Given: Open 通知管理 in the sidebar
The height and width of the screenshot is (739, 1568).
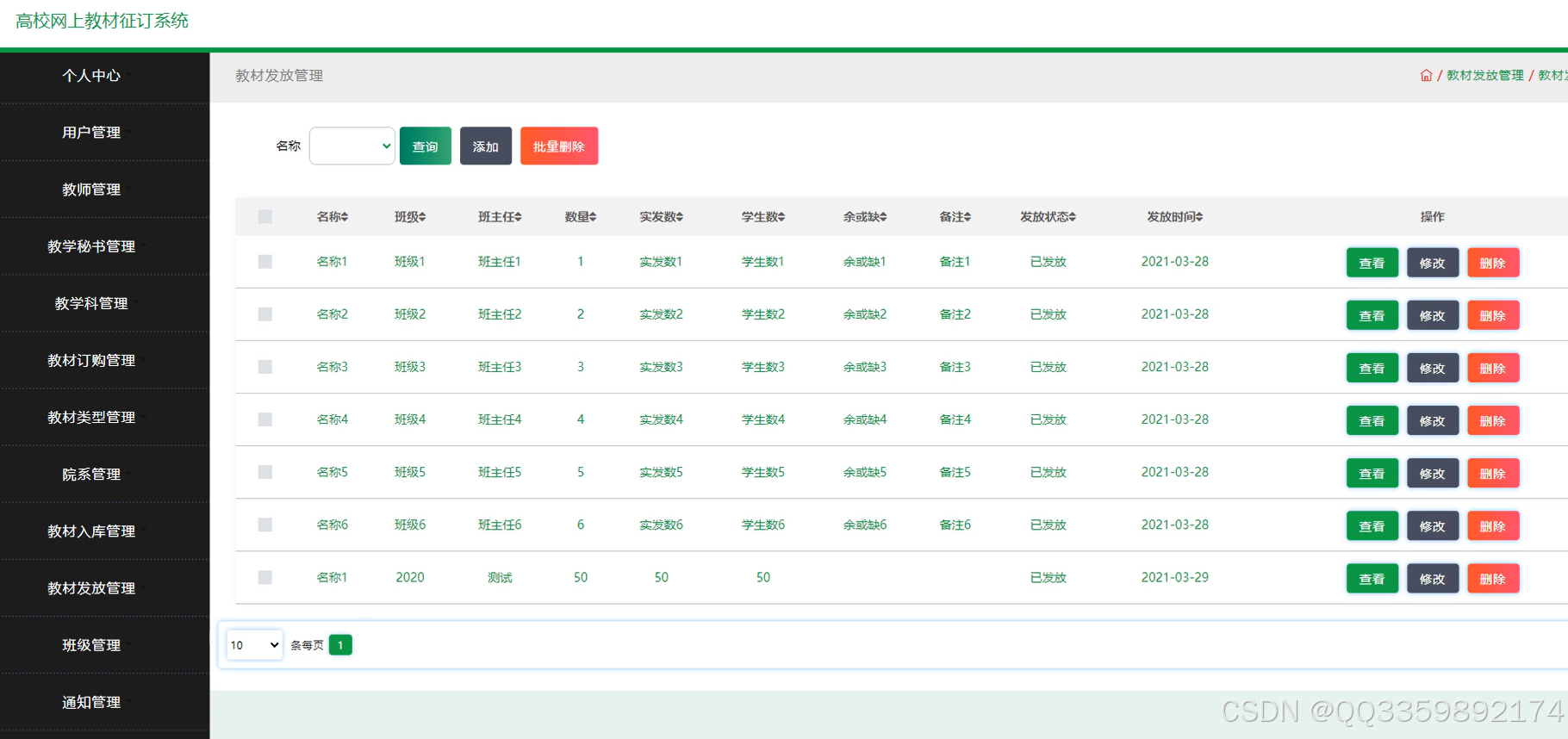Looking at the screenshot, I should [x=91, y=702].
